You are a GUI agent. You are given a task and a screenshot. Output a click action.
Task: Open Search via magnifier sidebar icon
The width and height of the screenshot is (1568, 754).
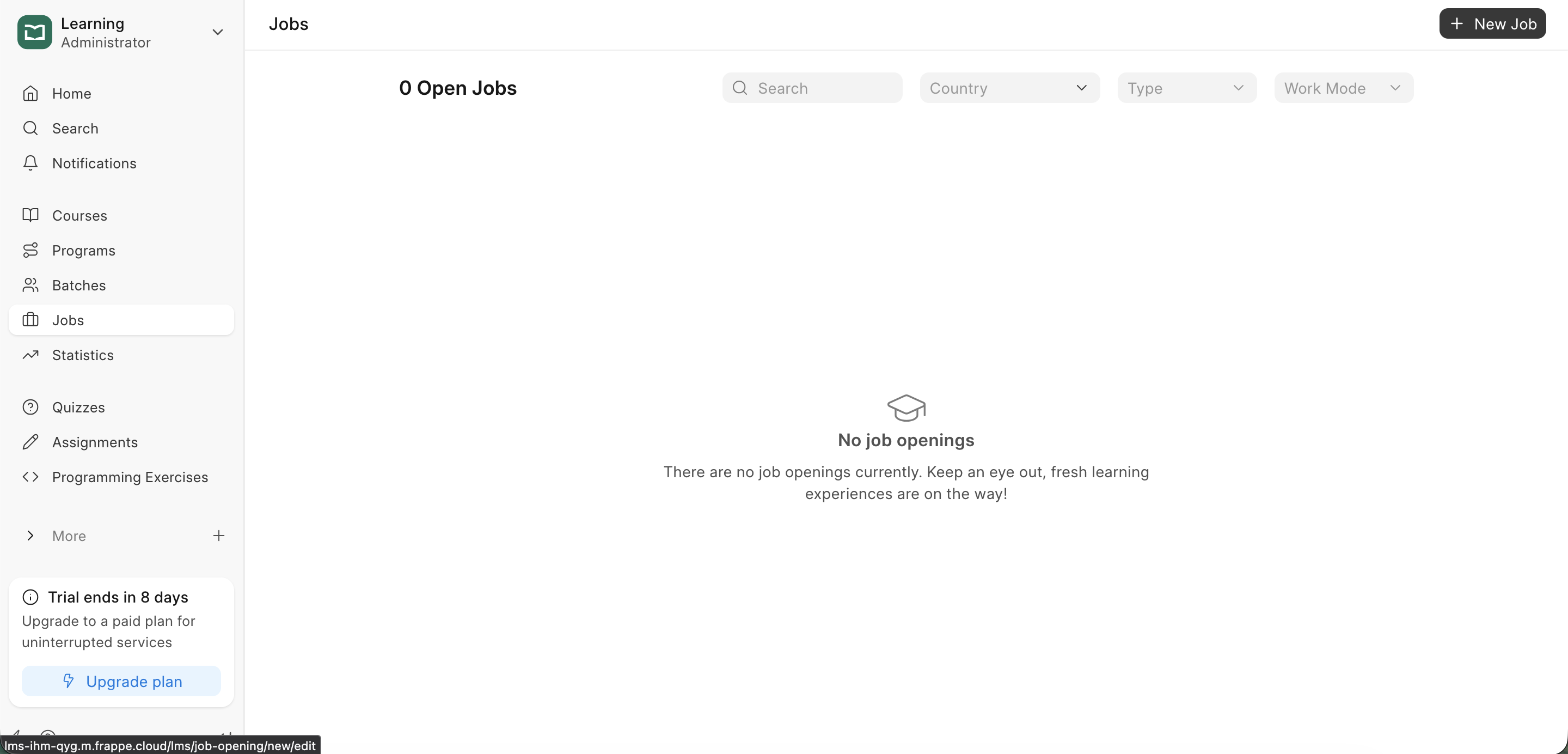tap(30, 128)
